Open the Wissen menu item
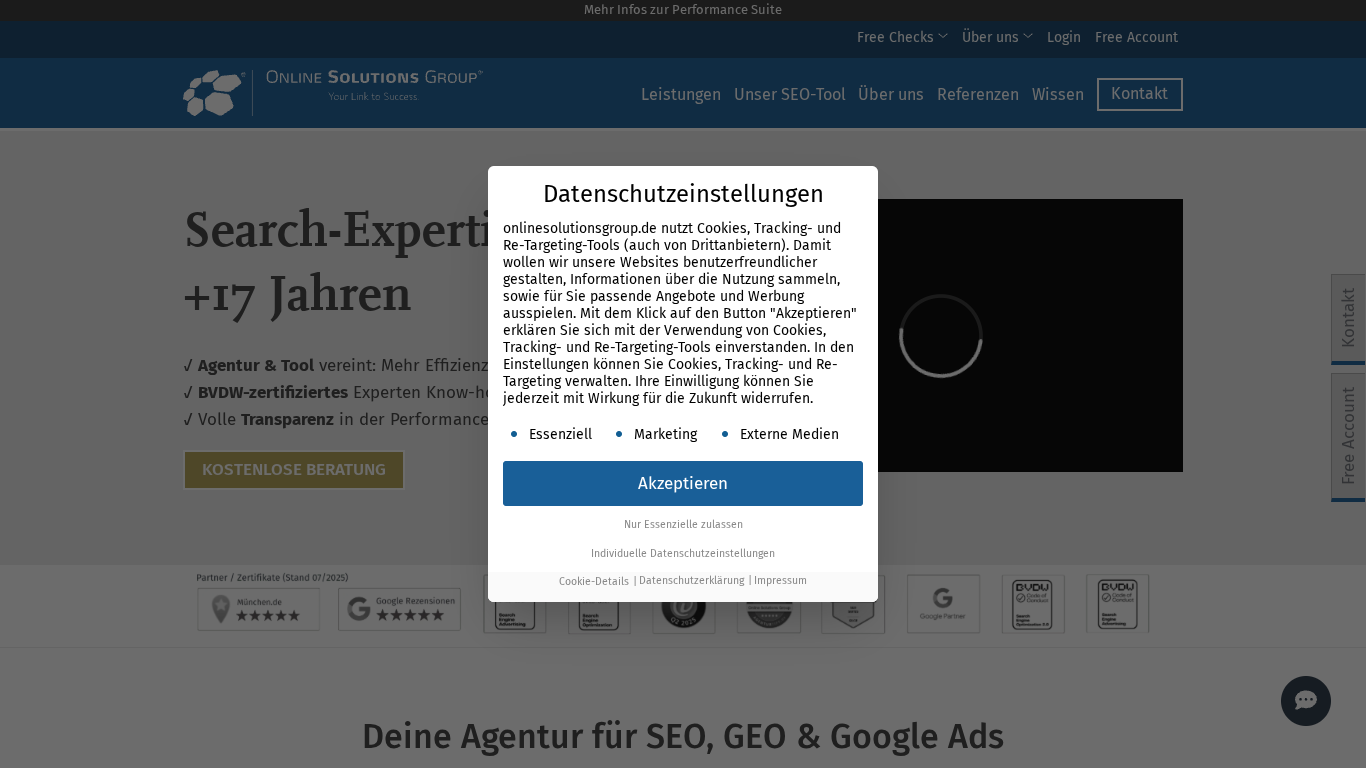The height and width of the screenshot is (768, 1366). 1058,94
